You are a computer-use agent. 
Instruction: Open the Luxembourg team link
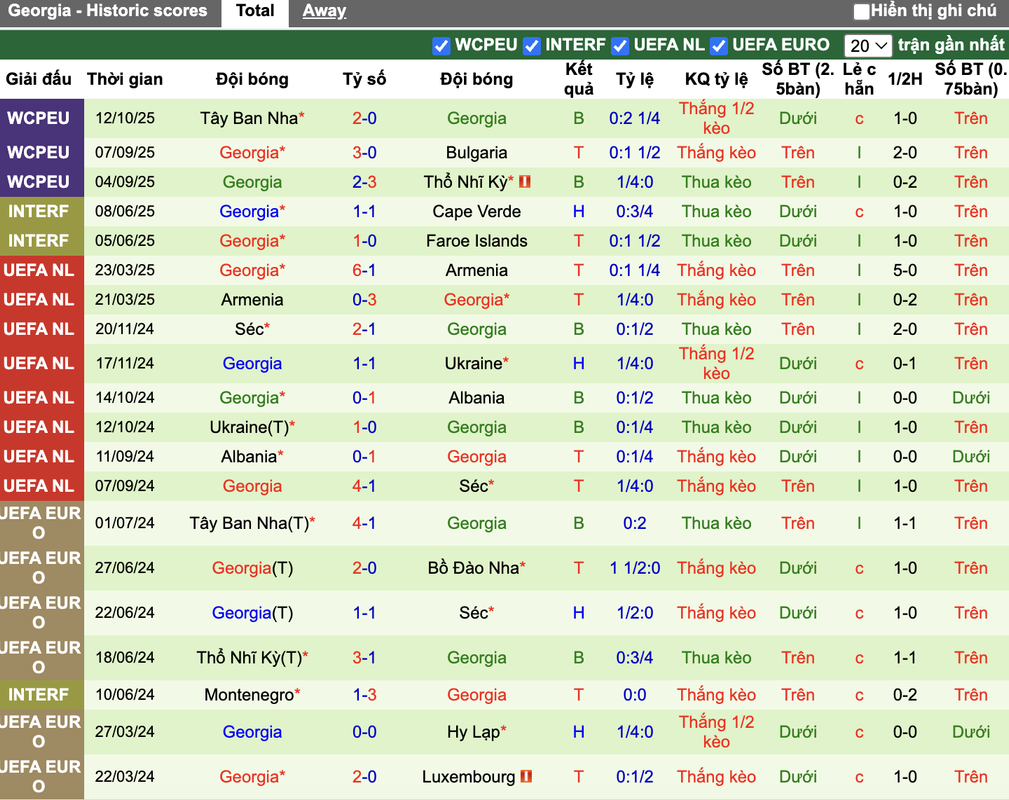click(x=468, y=777)
